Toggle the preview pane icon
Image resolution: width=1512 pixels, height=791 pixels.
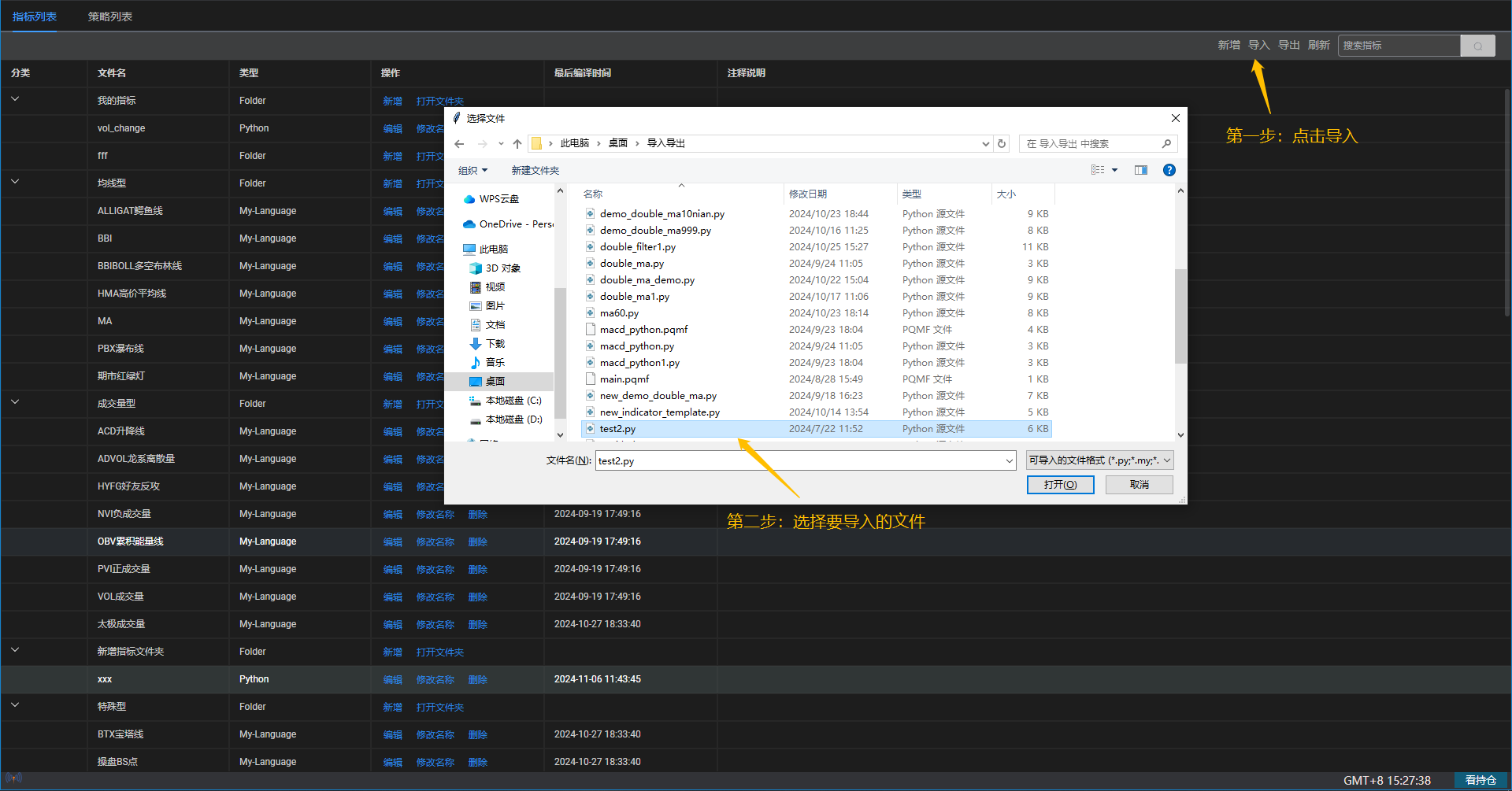(1141, 170)
